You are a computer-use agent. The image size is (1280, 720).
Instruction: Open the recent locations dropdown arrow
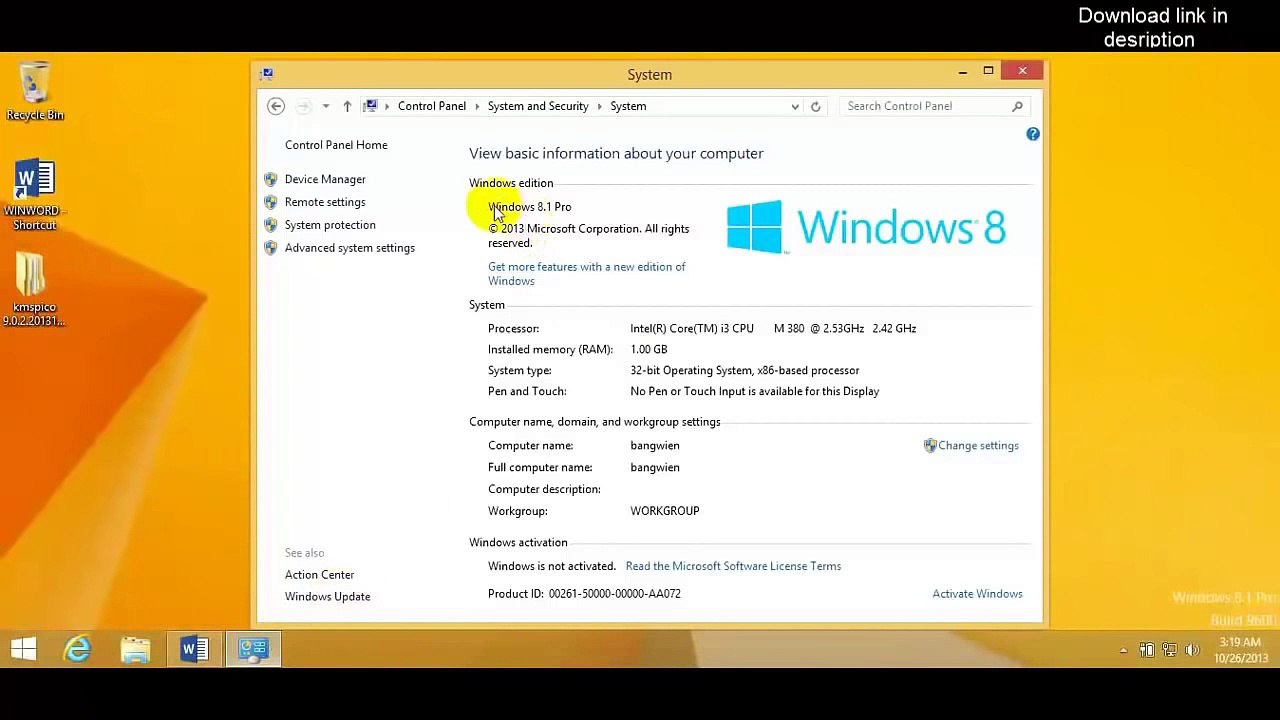(x=325, y=106)
